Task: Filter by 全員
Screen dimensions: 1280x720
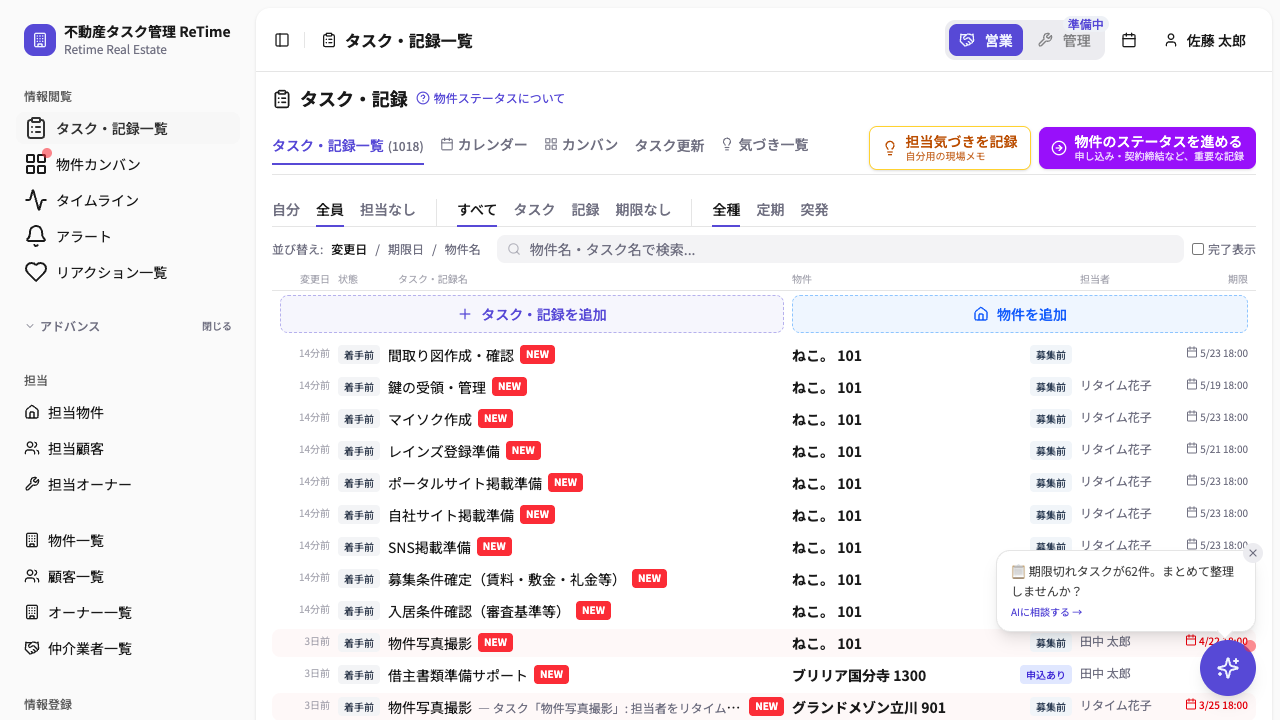Action: (330, 210)
